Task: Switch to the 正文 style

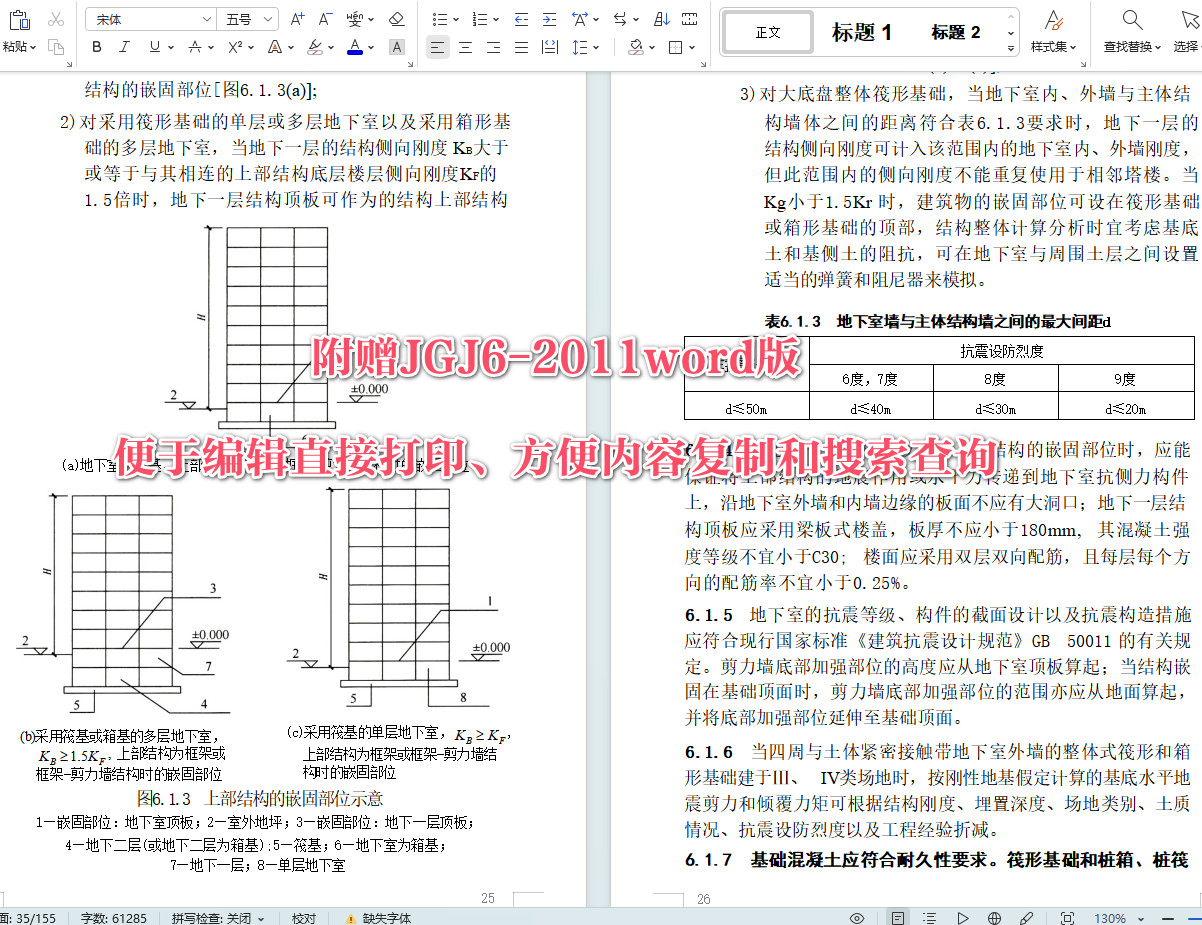Action: tap(767, 31)
